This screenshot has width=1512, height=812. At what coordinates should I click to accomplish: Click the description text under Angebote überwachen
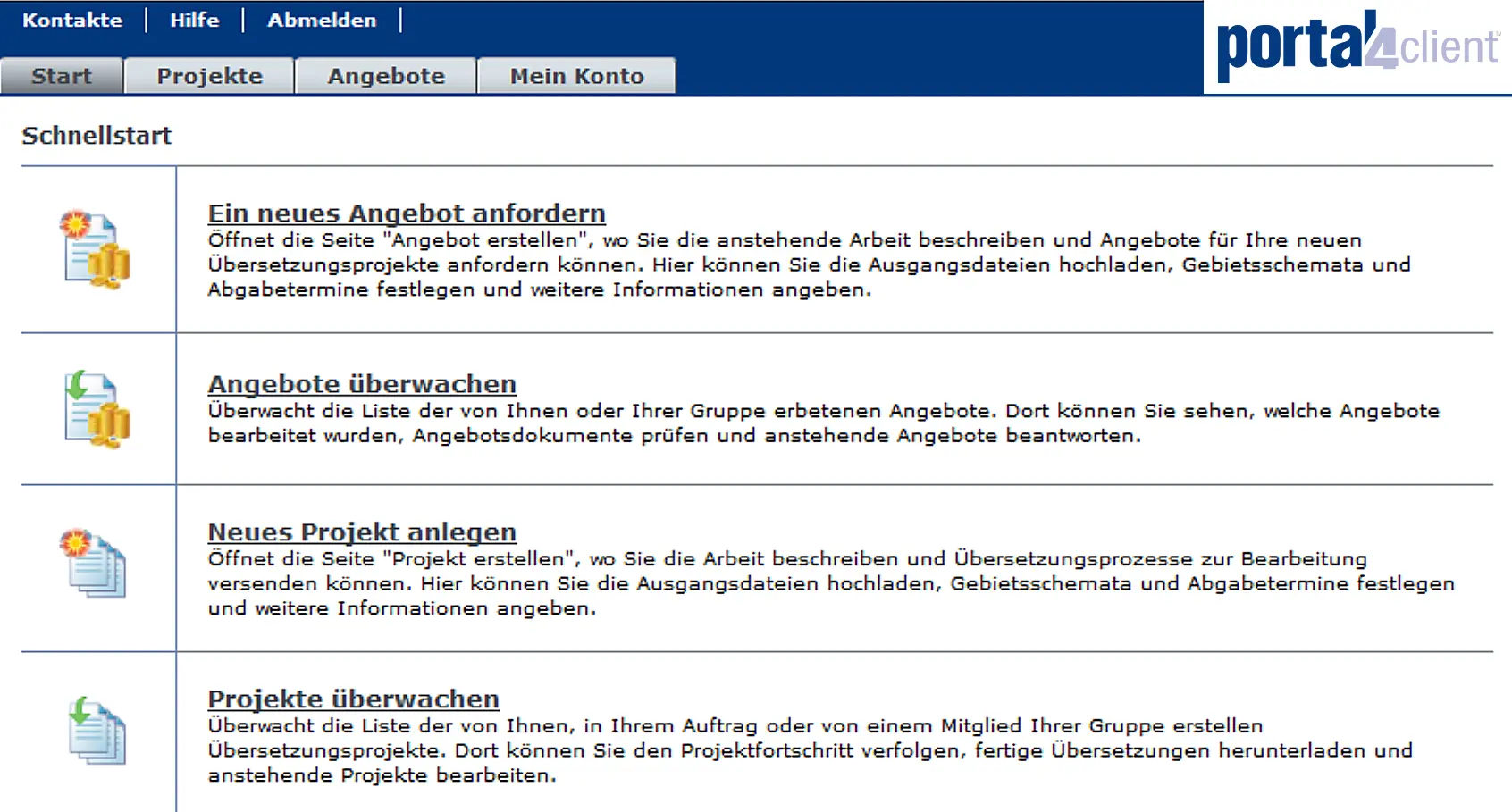[x=822, y=423]
